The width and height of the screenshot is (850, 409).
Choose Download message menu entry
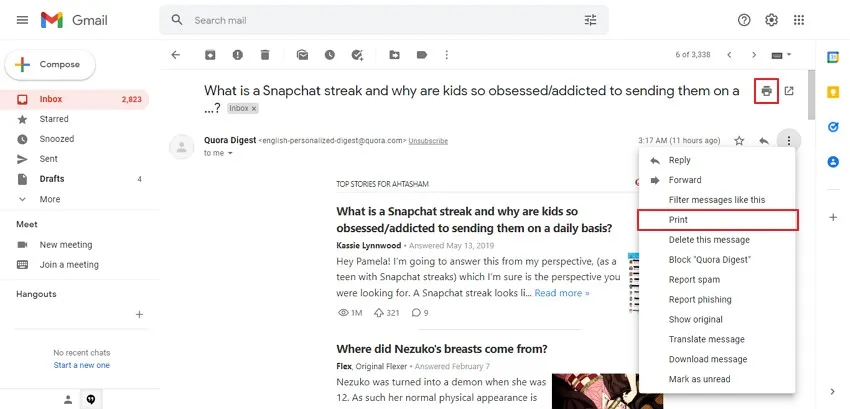(x=707, y=359)
